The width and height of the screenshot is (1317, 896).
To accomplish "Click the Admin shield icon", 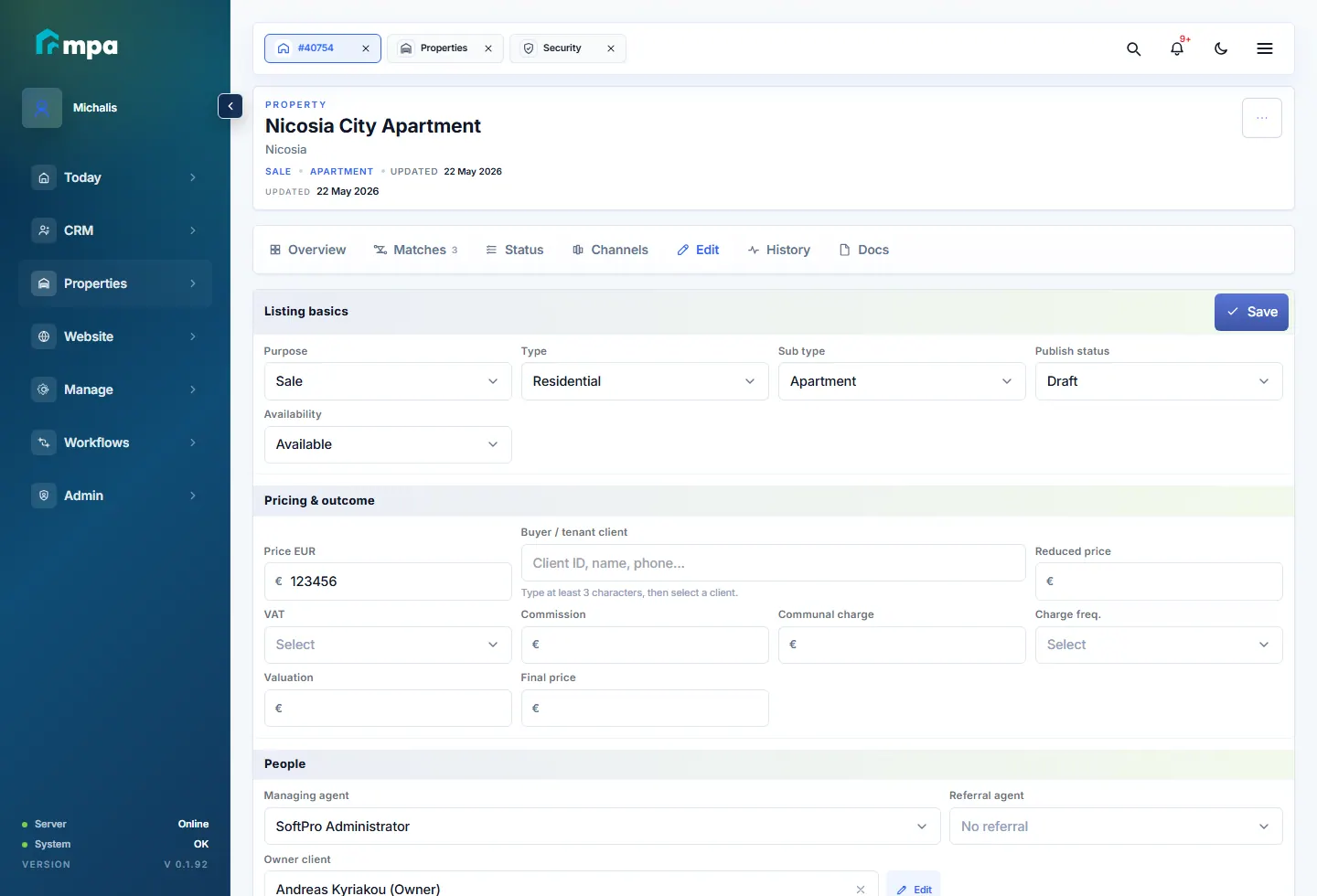I will 44,496.
